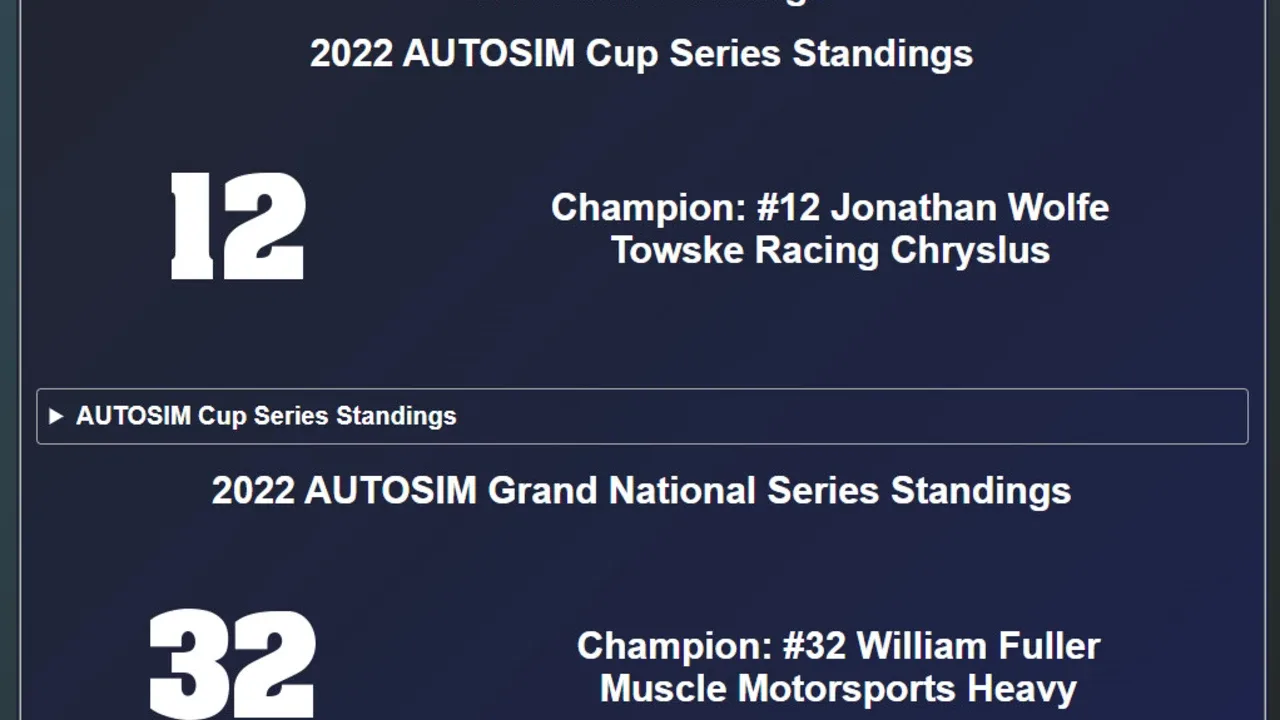
Task: Expand the AUTOSIM Cup Series Standings triangle
Action: point(56,416)
